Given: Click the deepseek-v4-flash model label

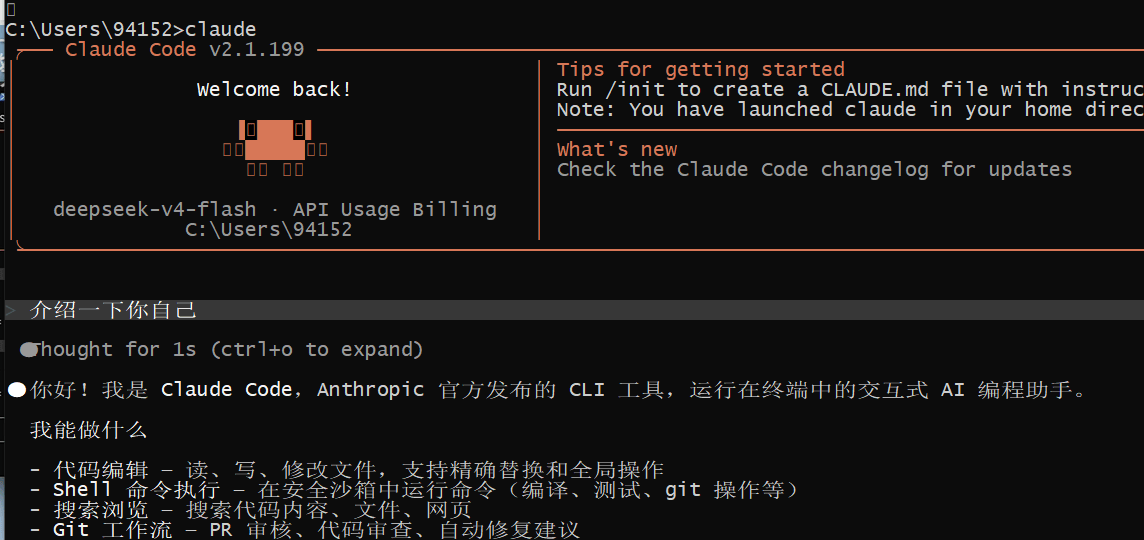Looking at the screenshot, I should tap(155, 209).
